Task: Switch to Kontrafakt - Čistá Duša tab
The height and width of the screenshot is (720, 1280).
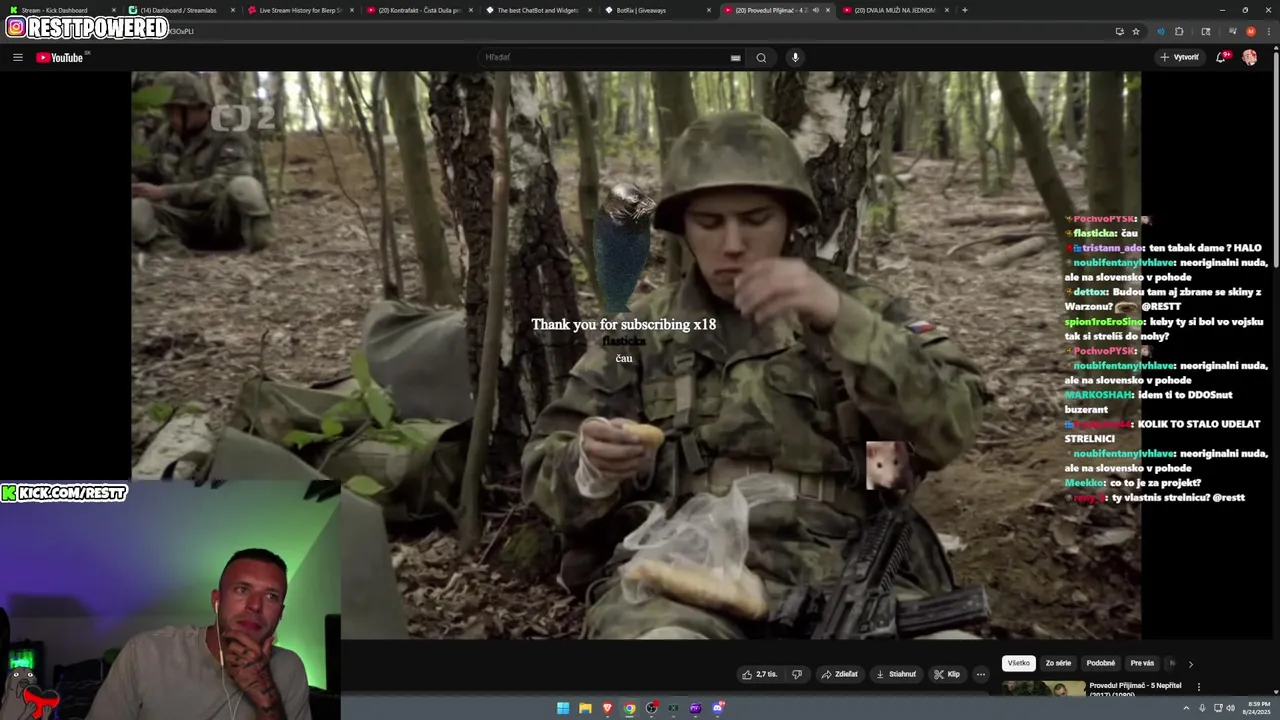Action: coord(417,10)
